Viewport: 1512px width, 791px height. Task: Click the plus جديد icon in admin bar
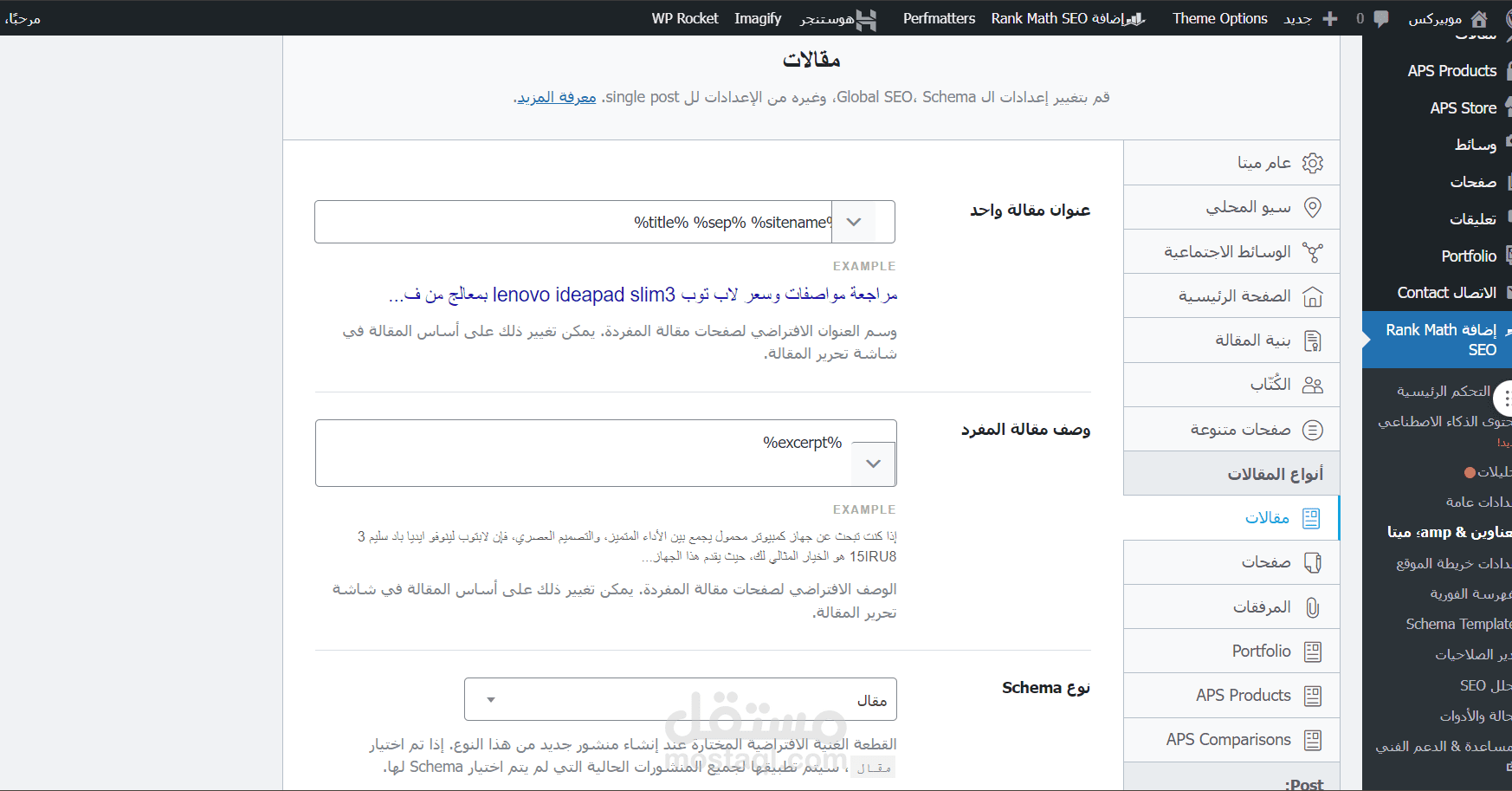[1330, 18]
